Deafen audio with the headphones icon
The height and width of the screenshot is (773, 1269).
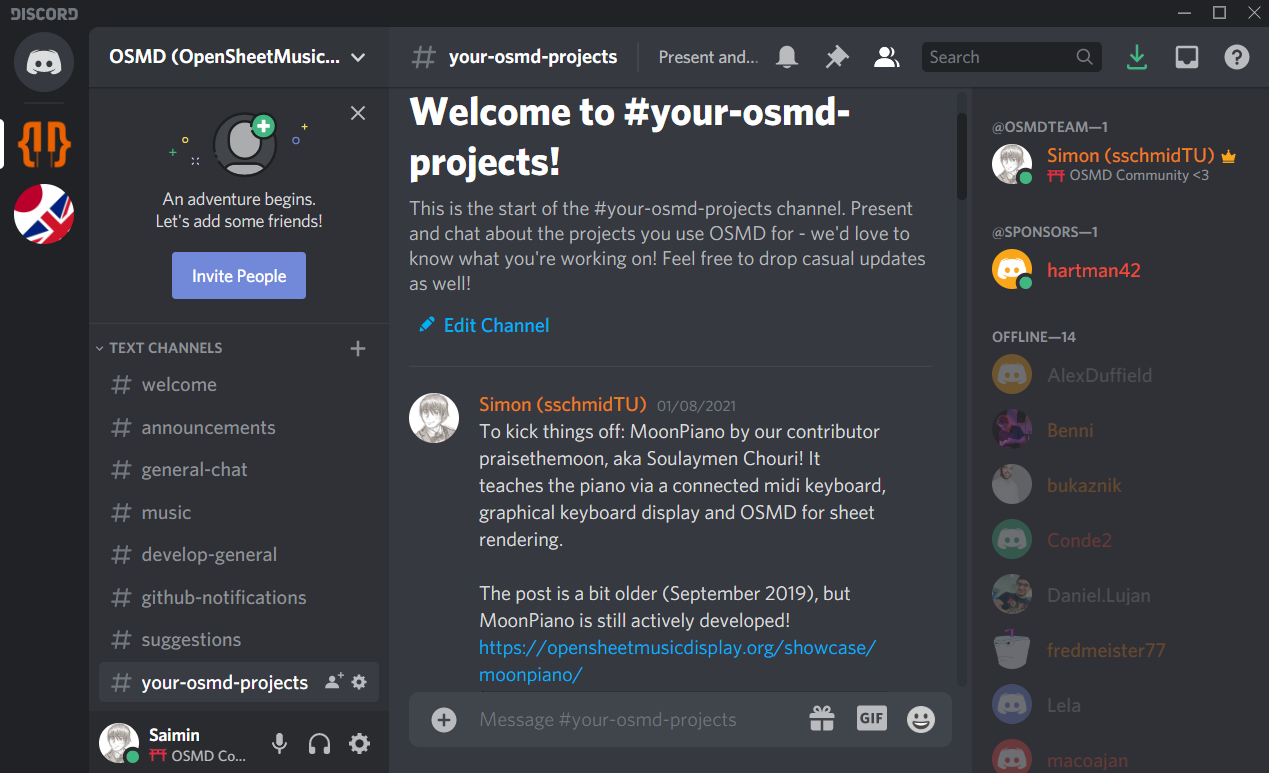(319, 743)
